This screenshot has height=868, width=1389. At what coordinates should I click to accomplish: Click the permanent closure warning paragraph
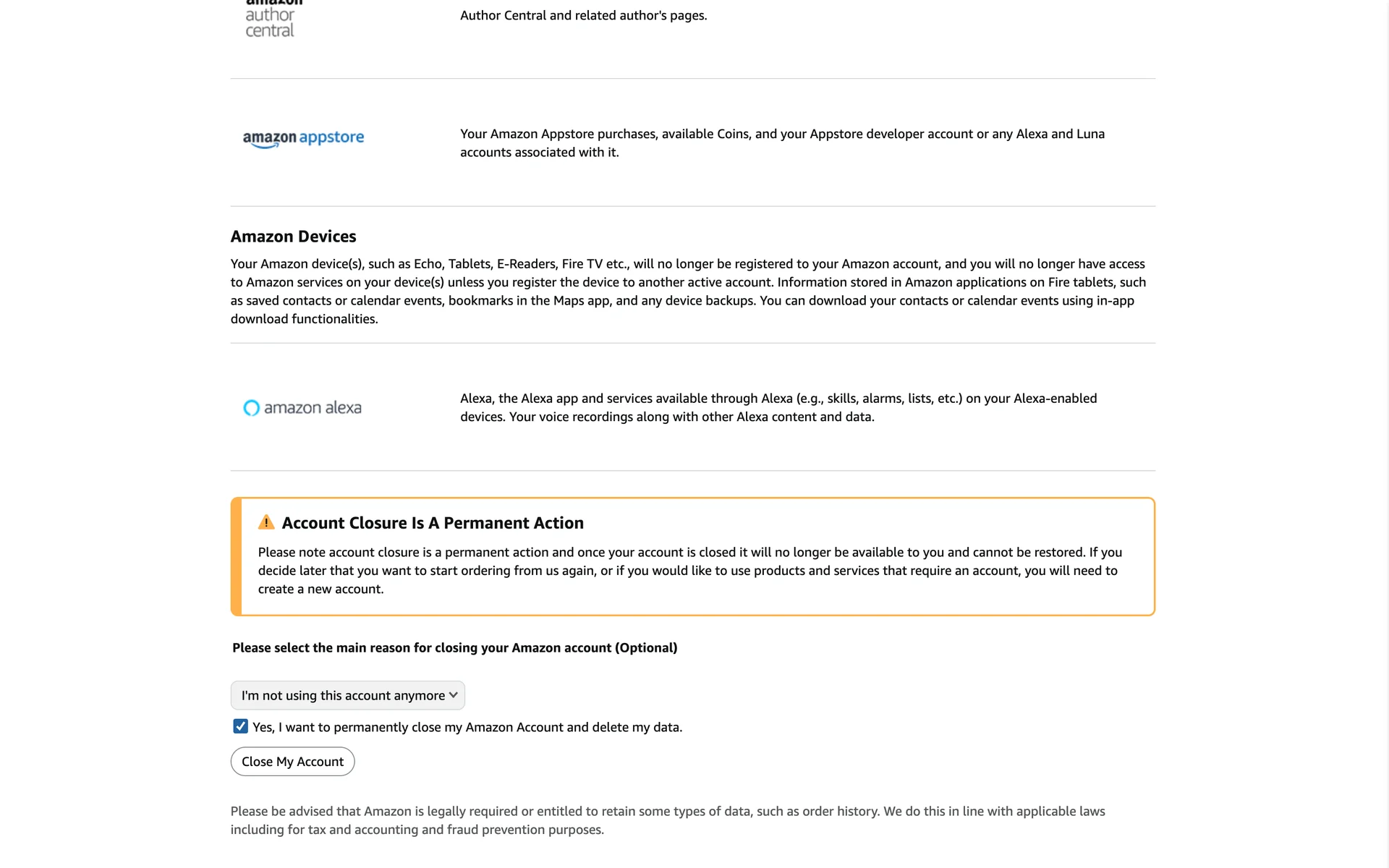(689, 571)
